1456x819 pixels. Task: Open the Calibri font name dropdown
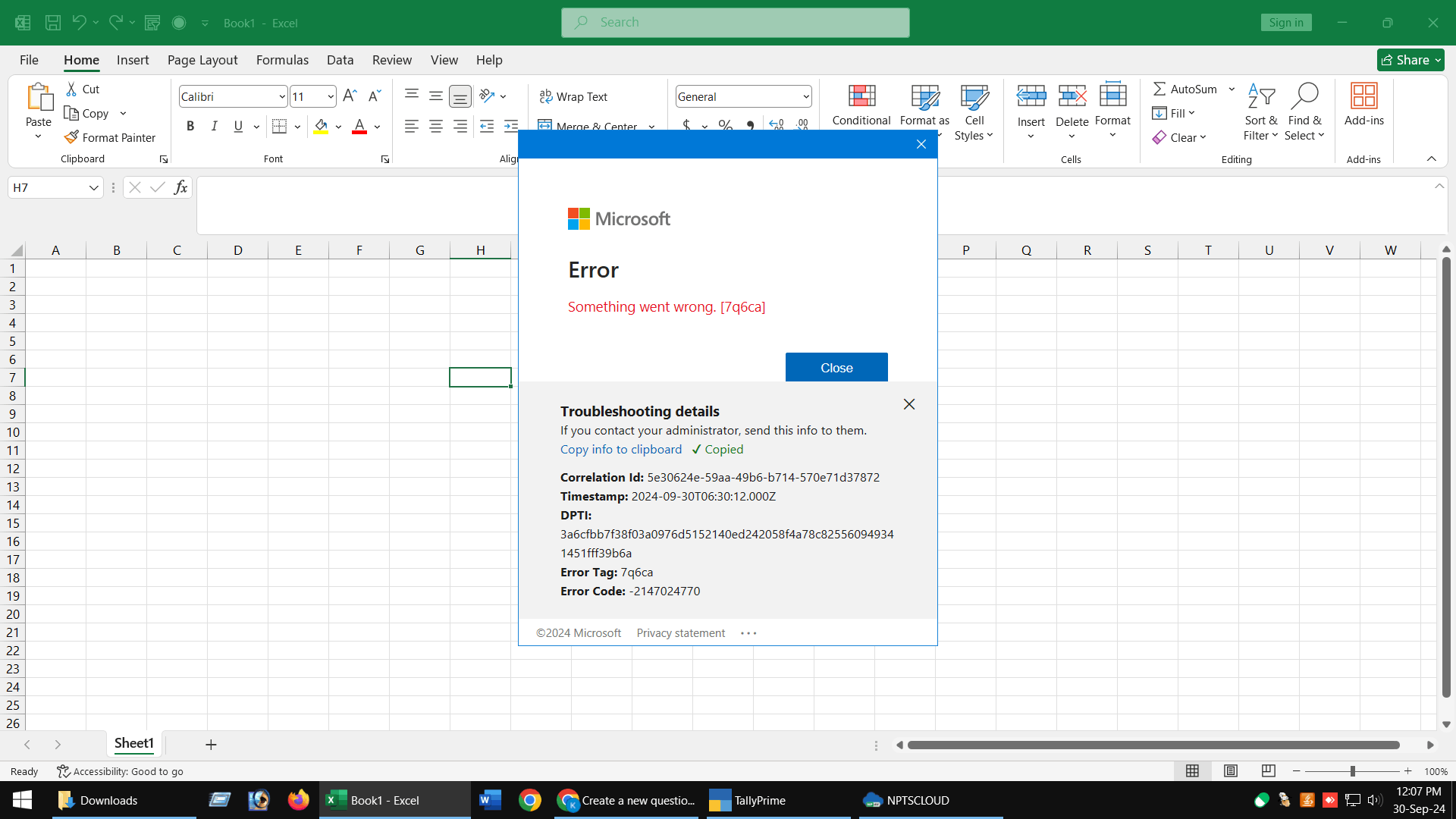coord(282,96)
